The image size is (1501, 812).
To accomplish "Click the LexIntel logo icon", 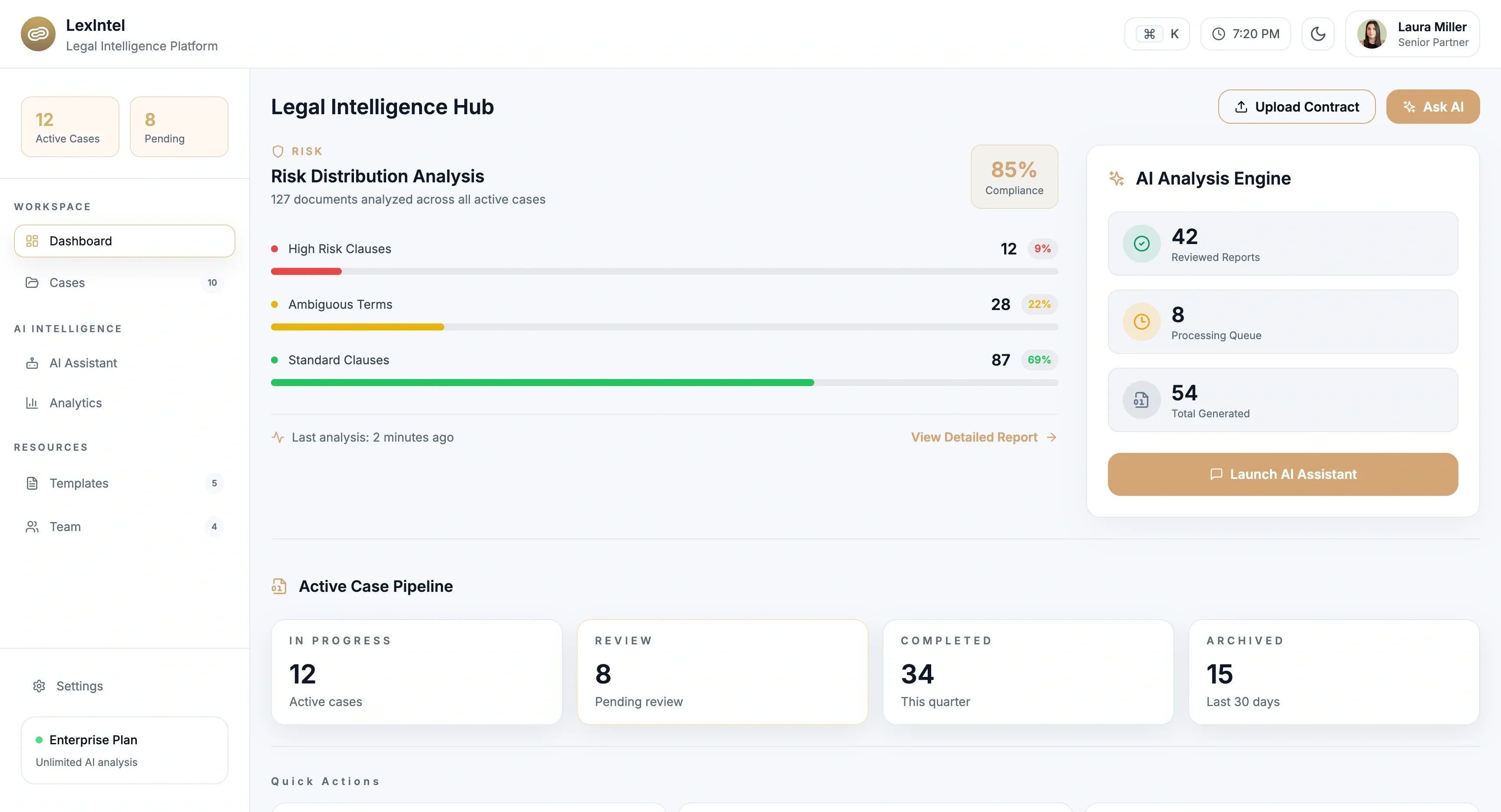I will click(x=38, y=34).
